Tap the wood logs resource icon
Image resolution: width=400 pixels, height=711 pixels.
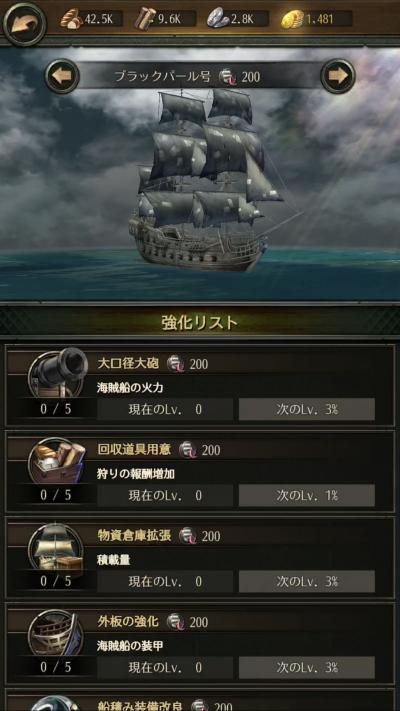point(145,19)
